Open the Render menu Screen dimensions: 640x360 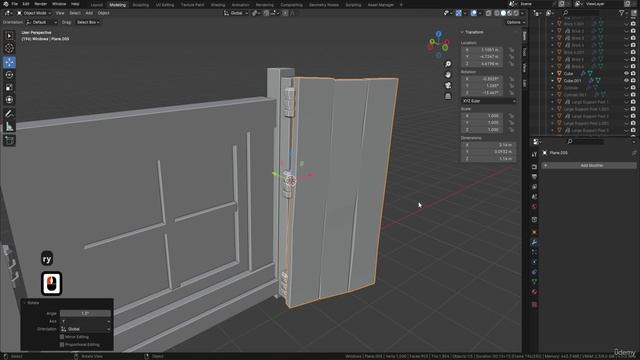(x=40, y=4)
